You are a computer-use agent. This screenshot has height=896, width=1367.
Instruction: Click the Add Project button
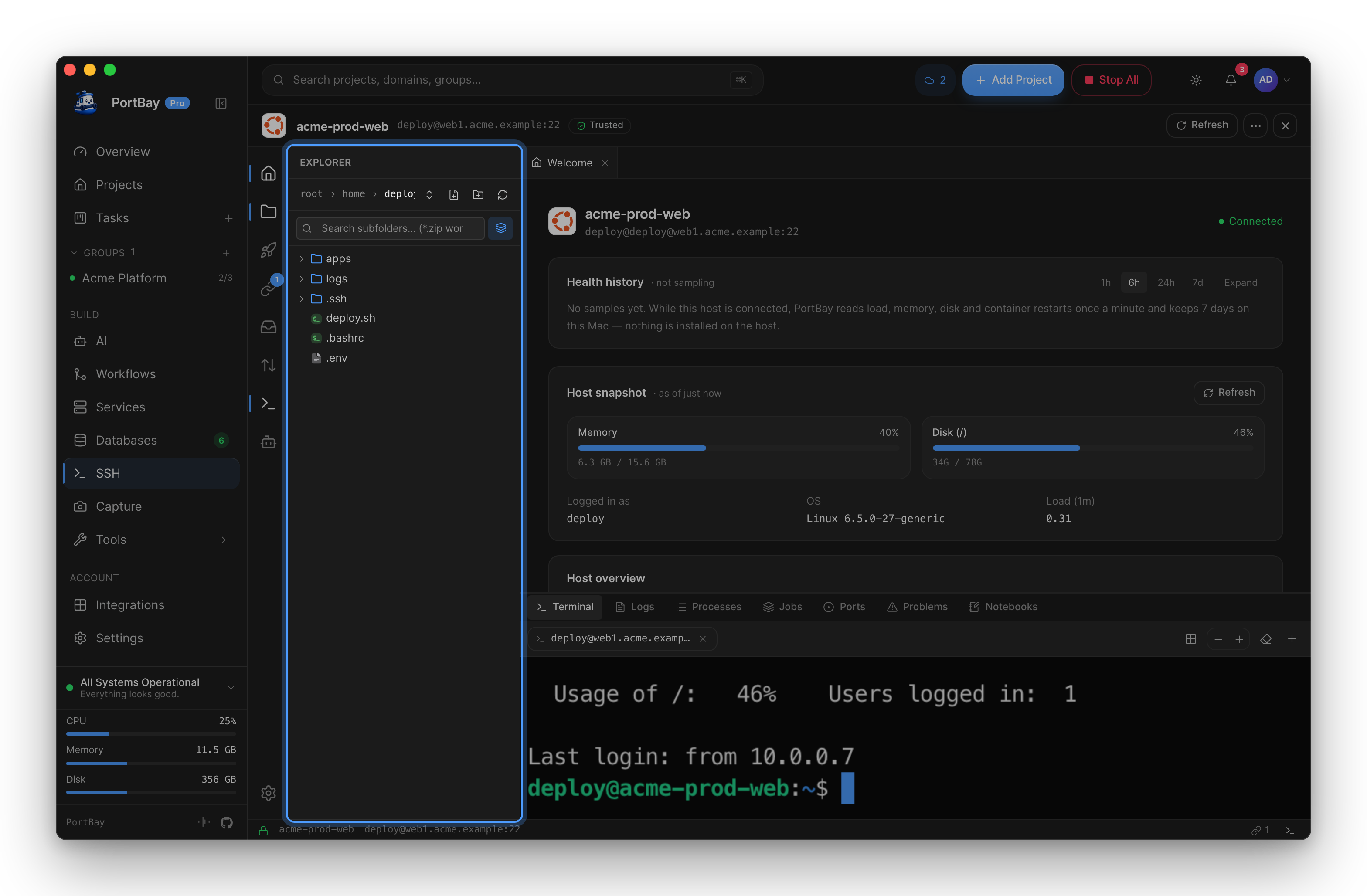tap(1013, 80)
